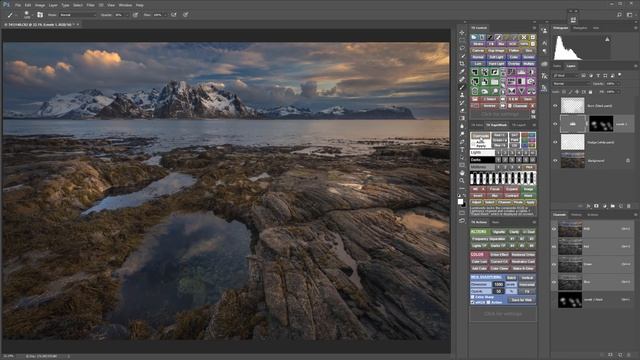
Task: Toggle the Actions checkbox next to sRGB
Action: click(x=489, y=302)
